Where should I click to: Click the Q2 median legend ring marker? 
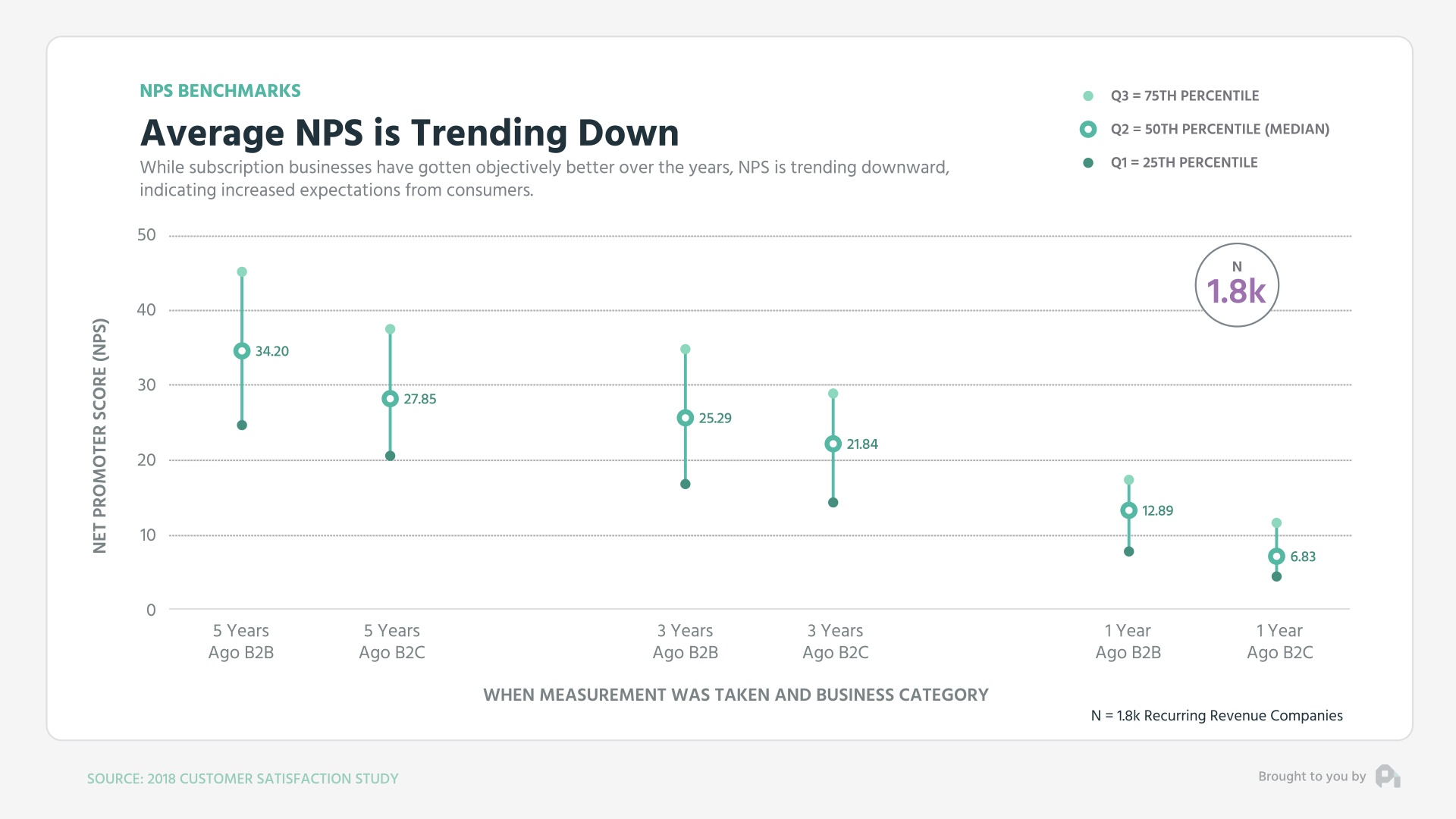point(1088,130)
